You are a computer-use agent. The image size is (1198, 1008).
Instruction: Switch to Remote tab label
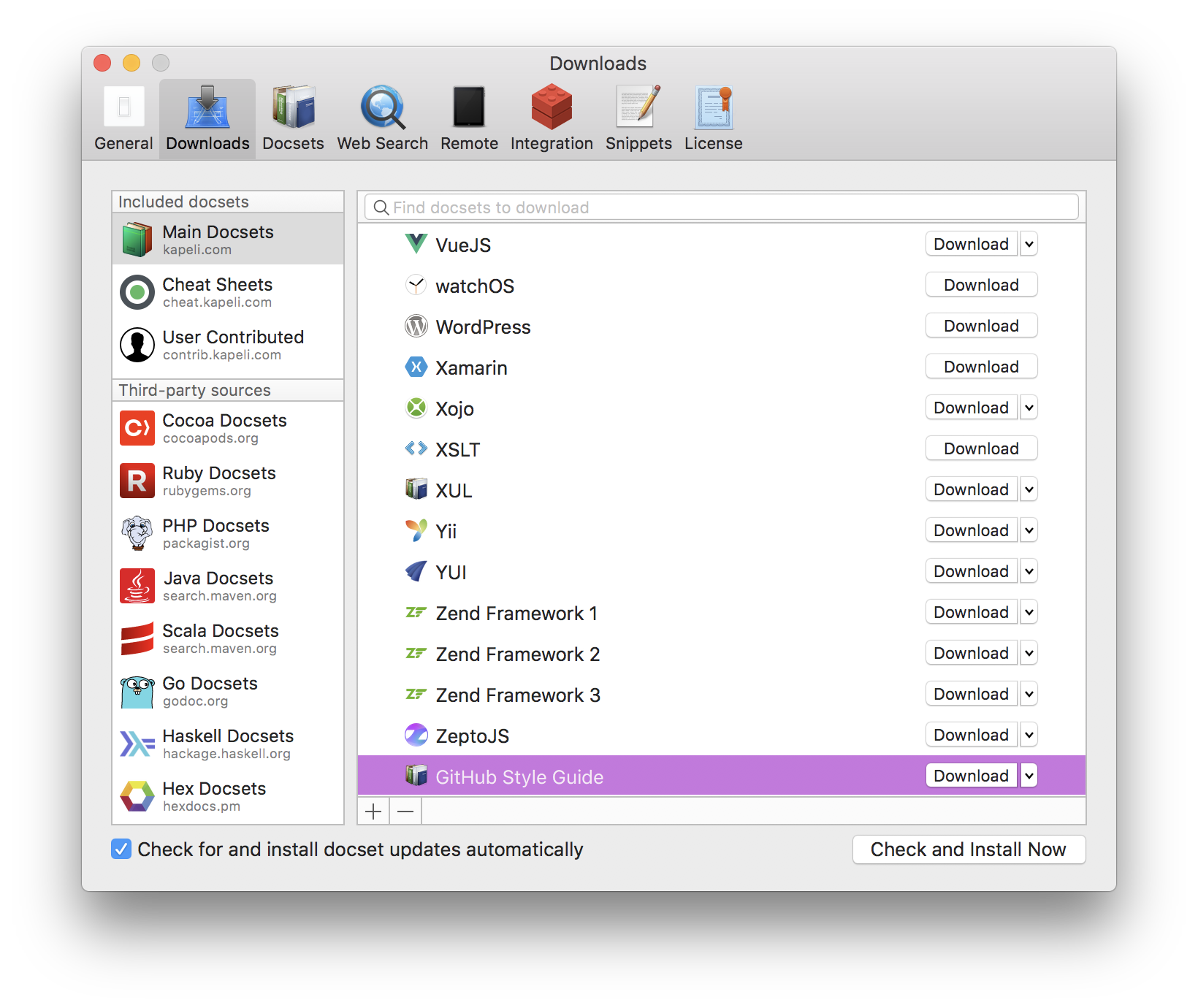point(469,144)
